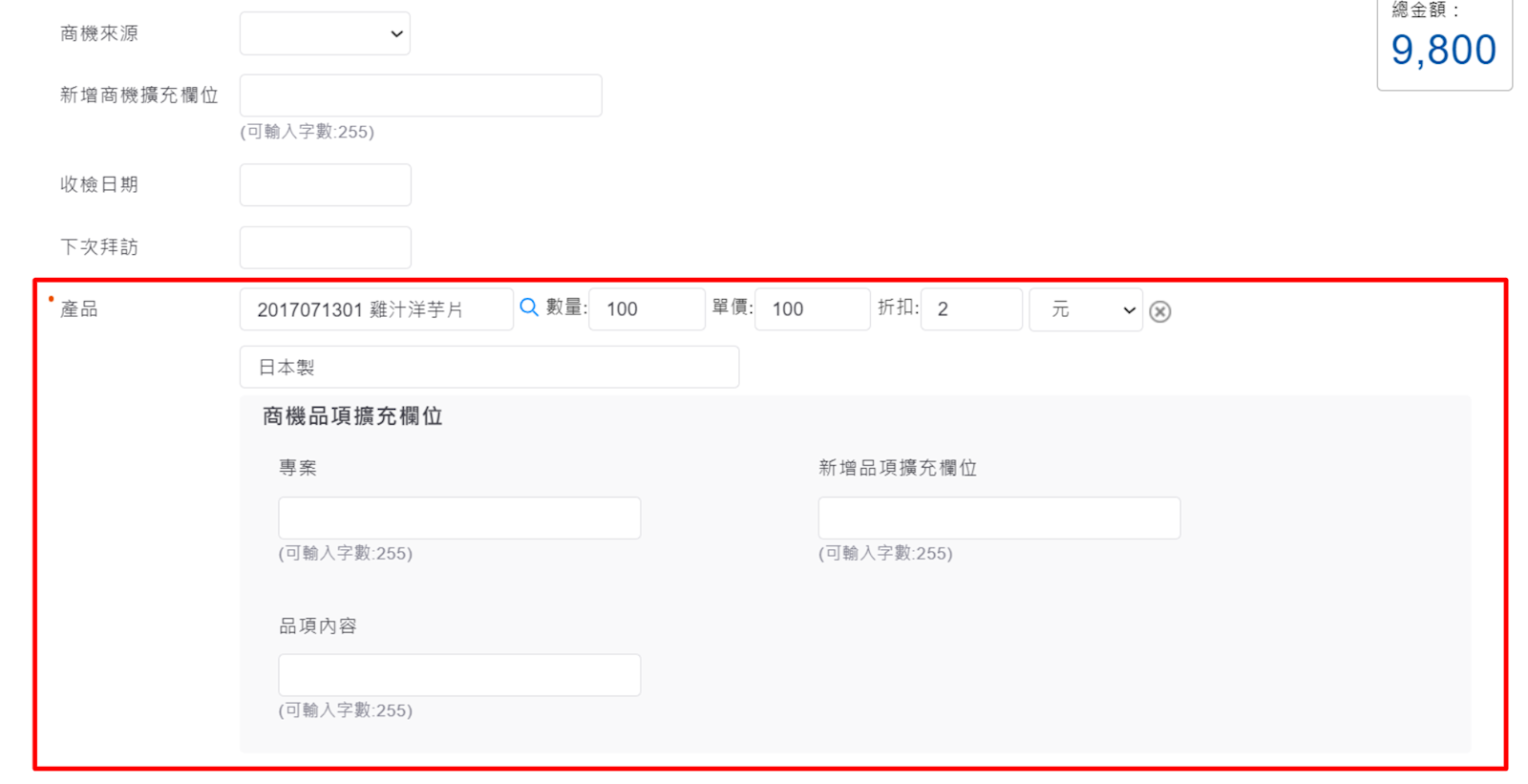Click the 新增商機擴充欄位 input field
Screen dimensions: 1528x784
(421, 95)
